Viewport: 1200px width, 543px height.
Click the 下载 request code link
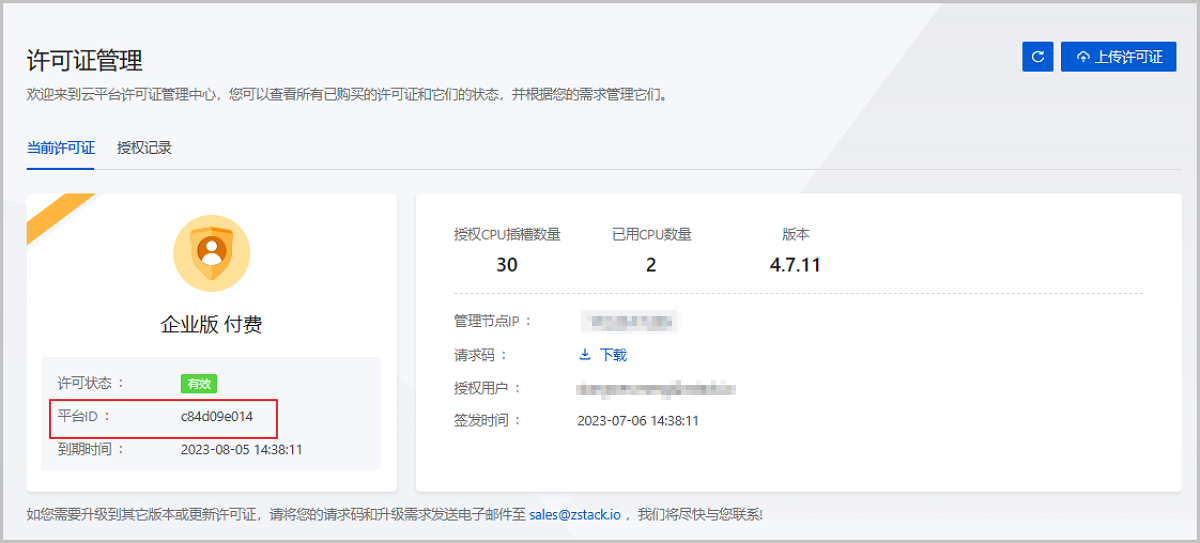click(613, 355)
